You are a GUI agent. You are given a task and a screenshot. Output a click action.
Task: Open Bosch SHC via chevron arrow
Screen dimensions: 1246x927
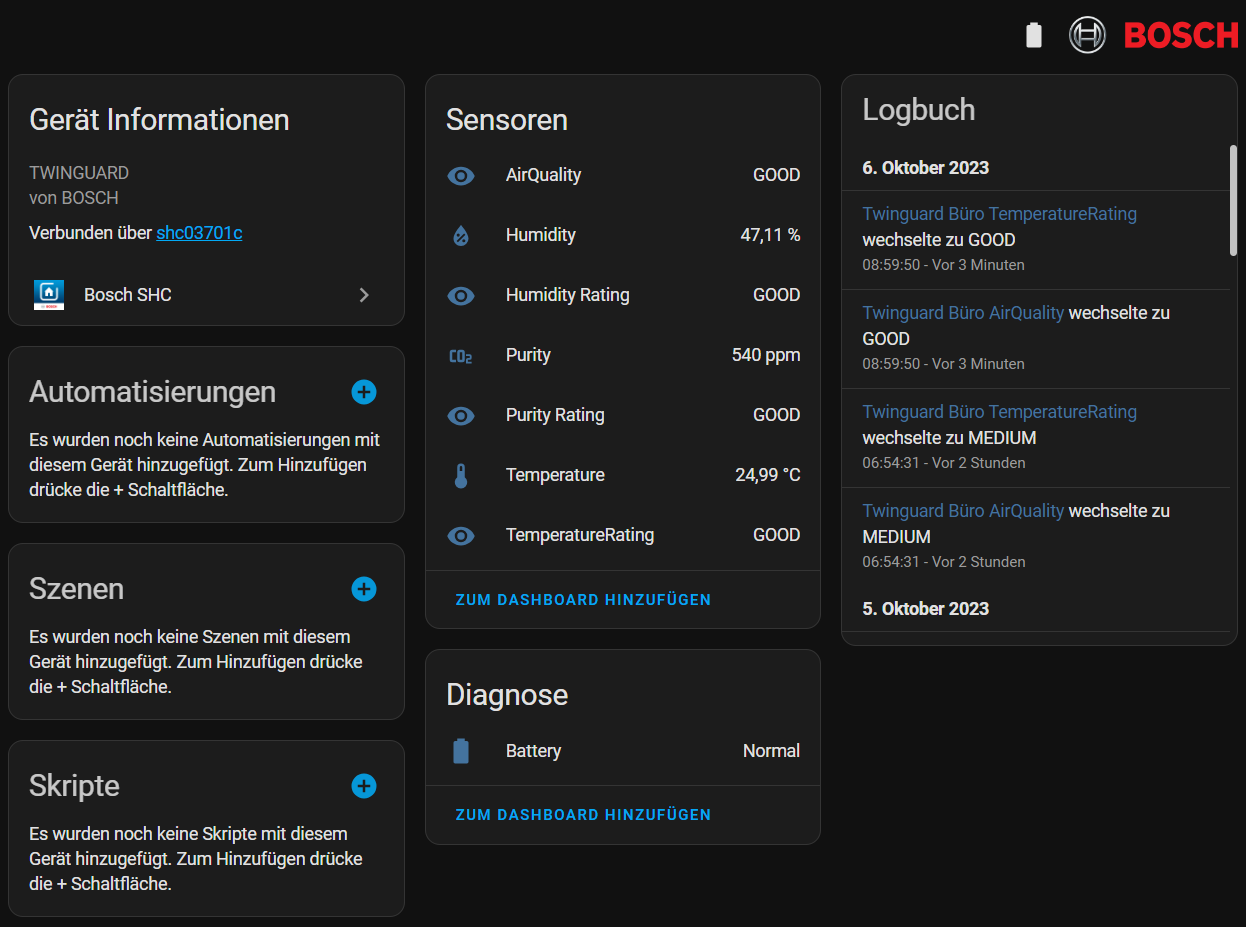tap(364, 295)
